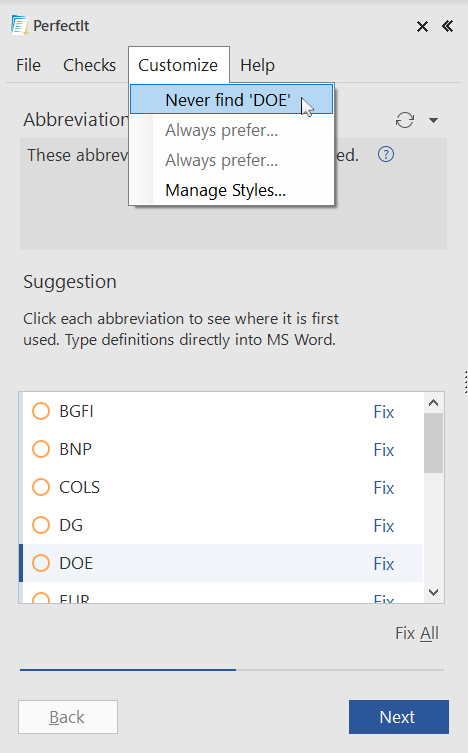Click the scrollbar thumb in suggestion list
Viewport: 468px width, 753px height.
(433, 443)
